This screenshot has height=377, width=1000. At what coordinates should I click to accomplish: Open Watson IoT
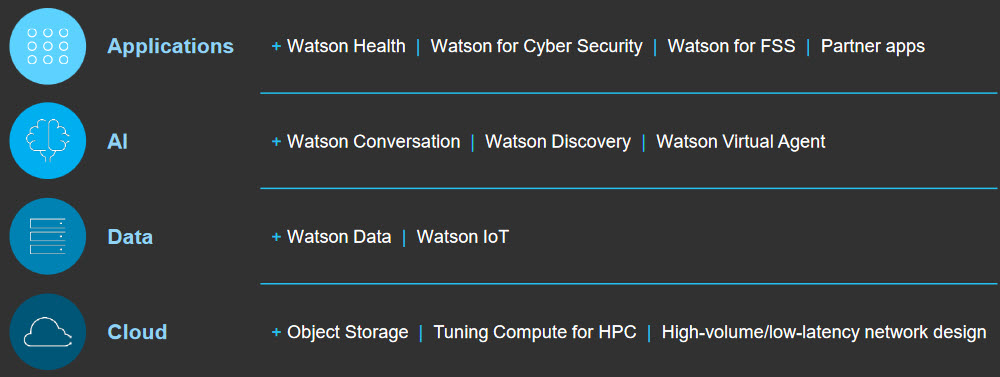pos(463,237)
